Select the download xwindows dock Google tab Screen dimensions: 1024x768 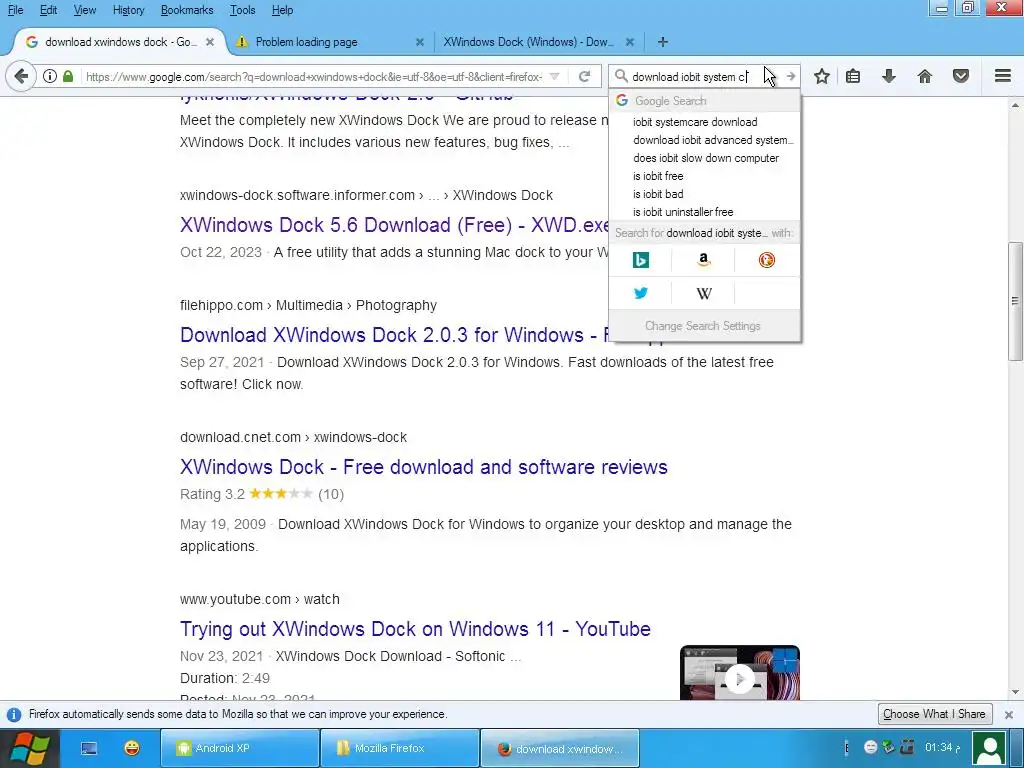[120, 42]
